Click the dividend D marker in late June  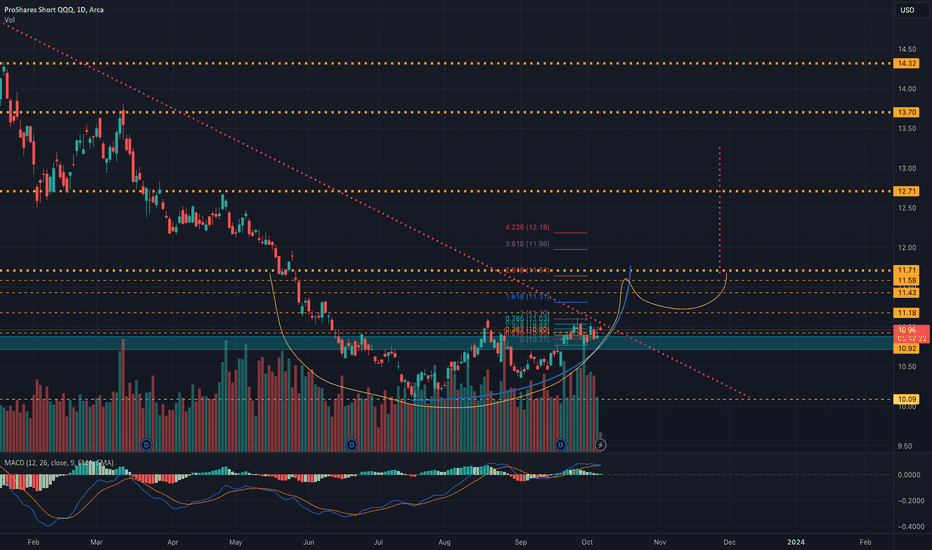[352, 445]
